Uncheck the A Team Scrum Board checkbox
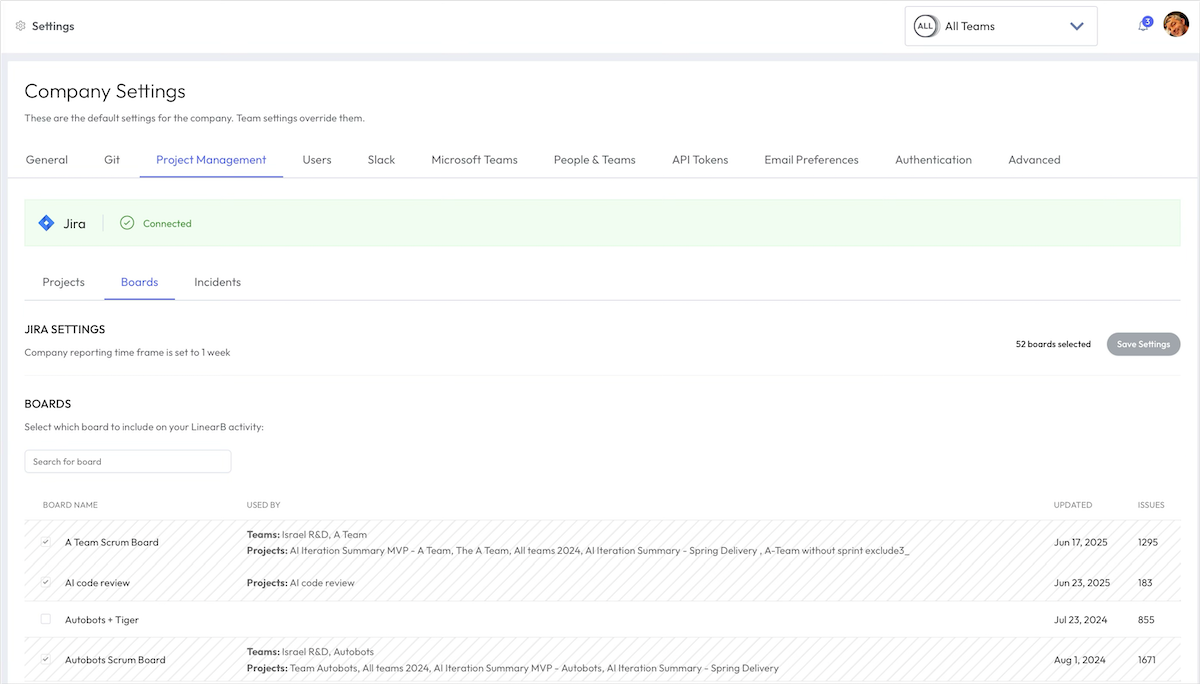 (x=45, y=542)
